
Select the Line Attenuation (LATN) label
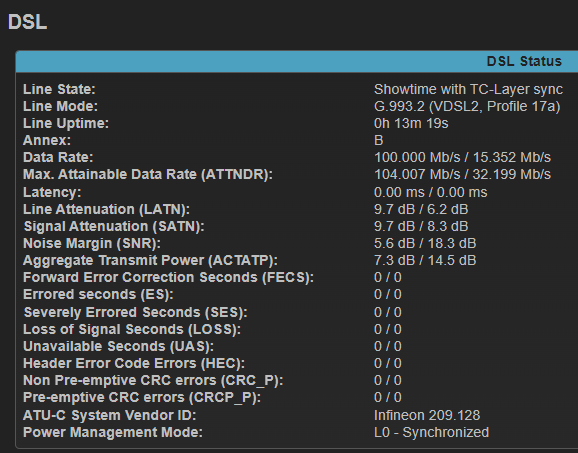pos(106,209)
